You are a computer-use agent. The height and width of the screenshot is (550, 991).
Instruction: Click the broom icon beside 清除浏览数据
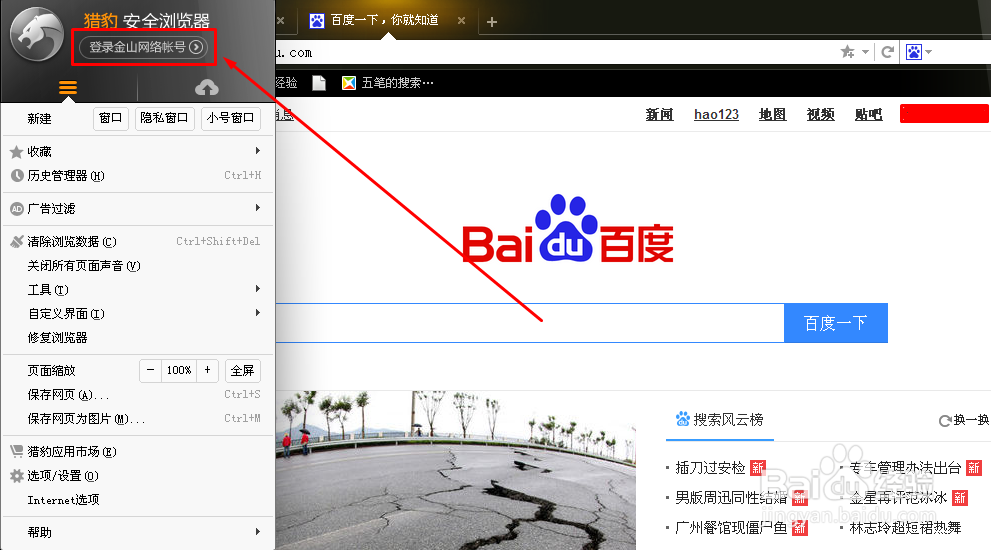pyautogui.click(x=17, y=241)
